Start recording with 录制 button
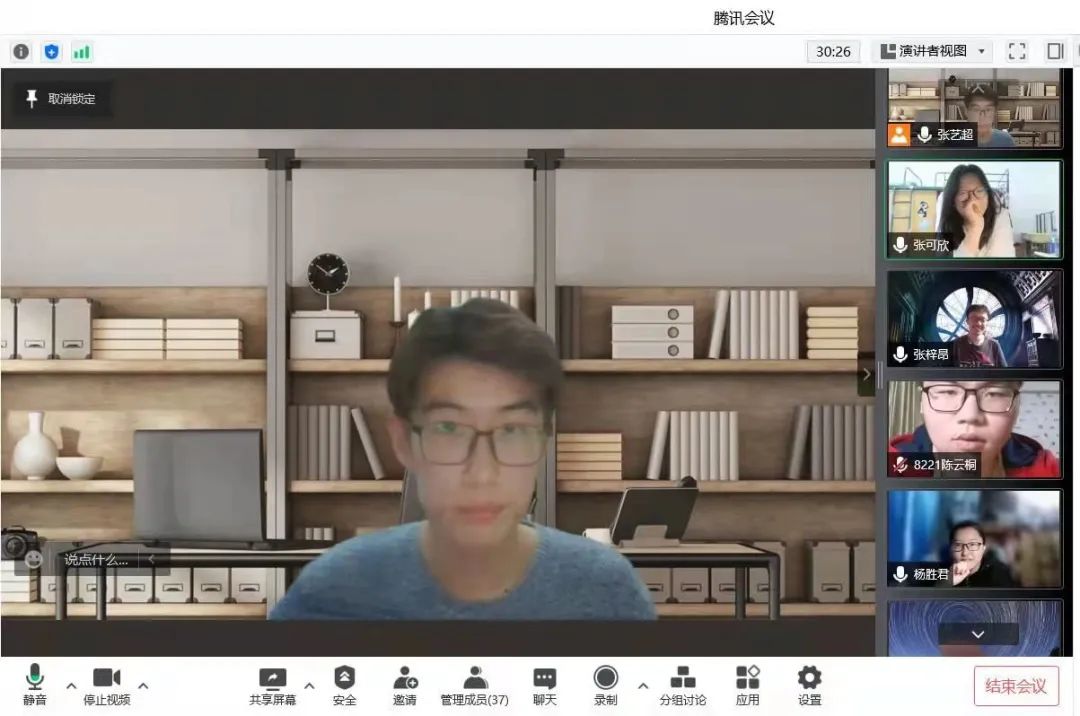This screenshot has width=1080, height=716. pyautogui.click(x=605, y=686)
